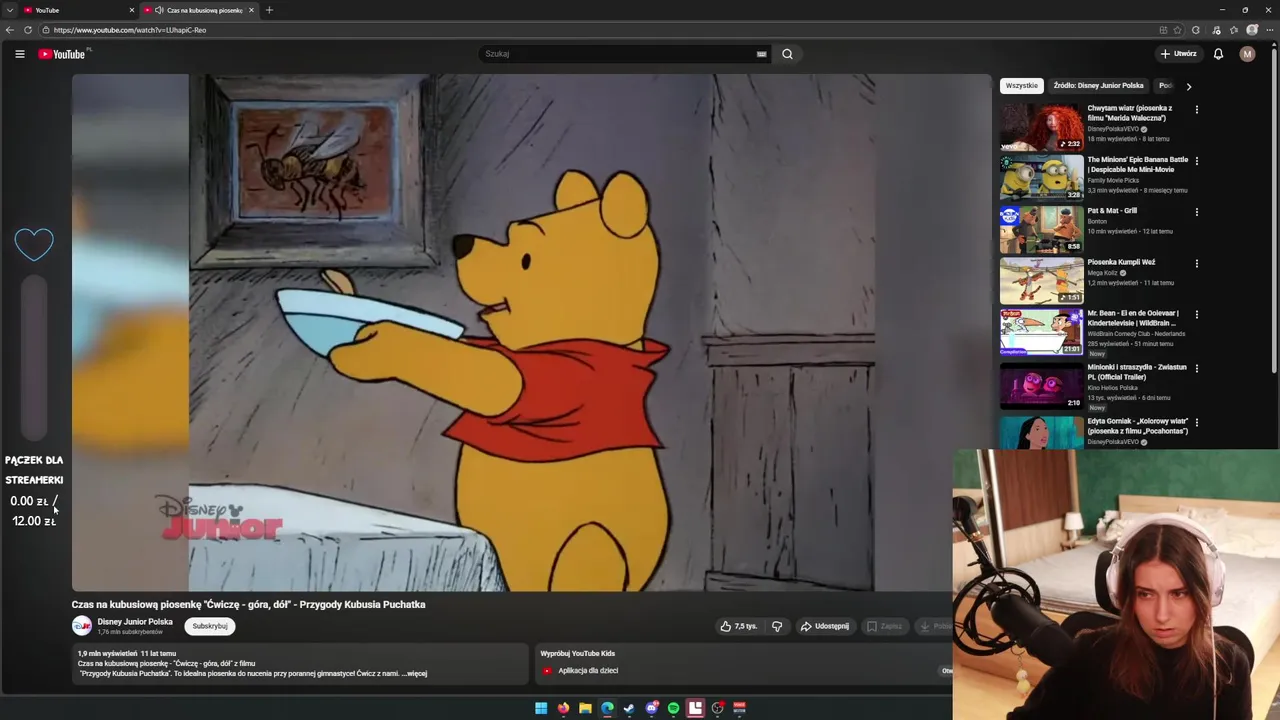This screenshot has width=1280, height=720.
Task: Close the Czas na kubusiową piosenkę tab
Action: pos(251,10)
